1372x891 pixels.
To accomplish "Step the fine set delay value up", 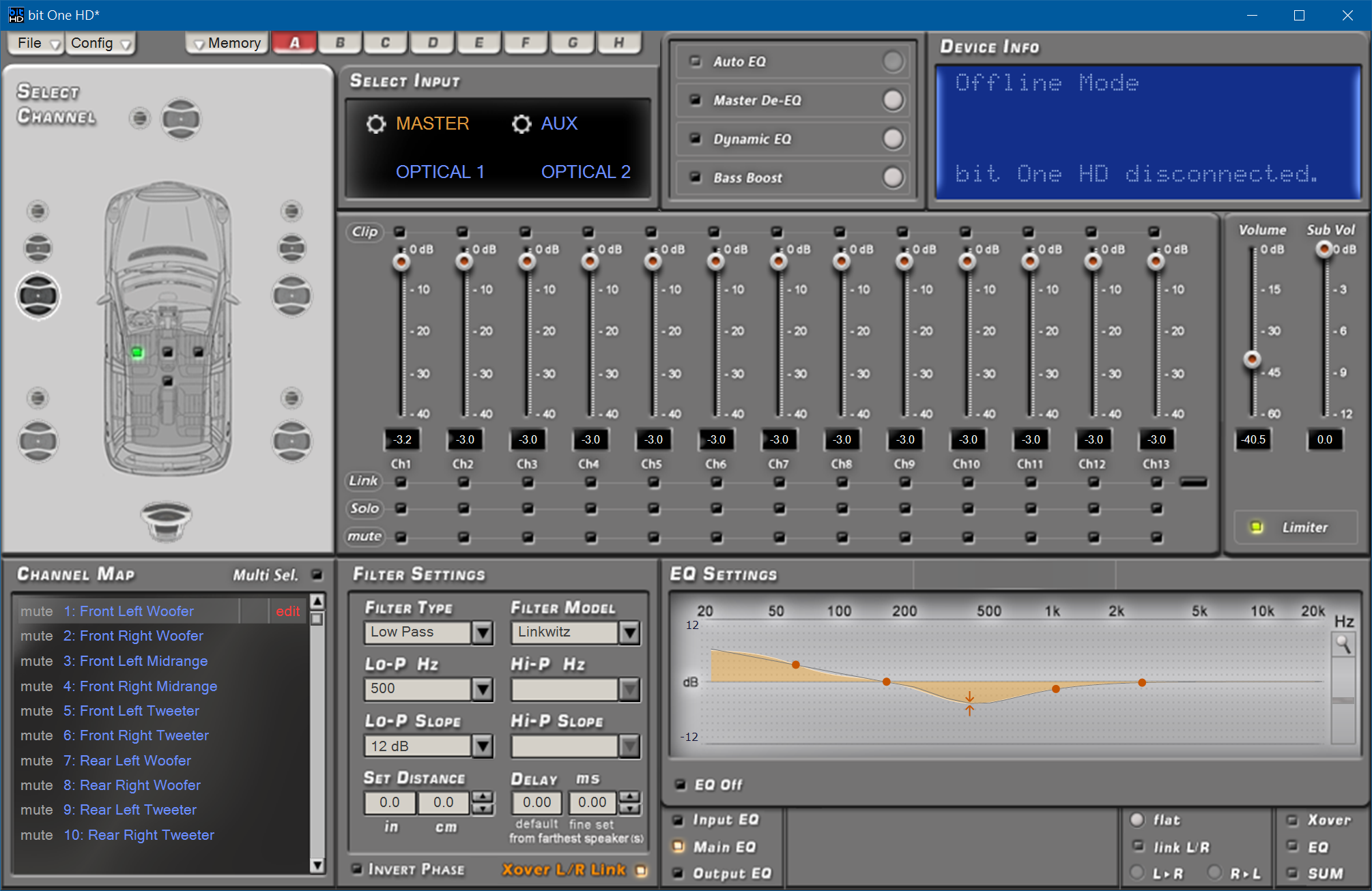I will point(629,797).
